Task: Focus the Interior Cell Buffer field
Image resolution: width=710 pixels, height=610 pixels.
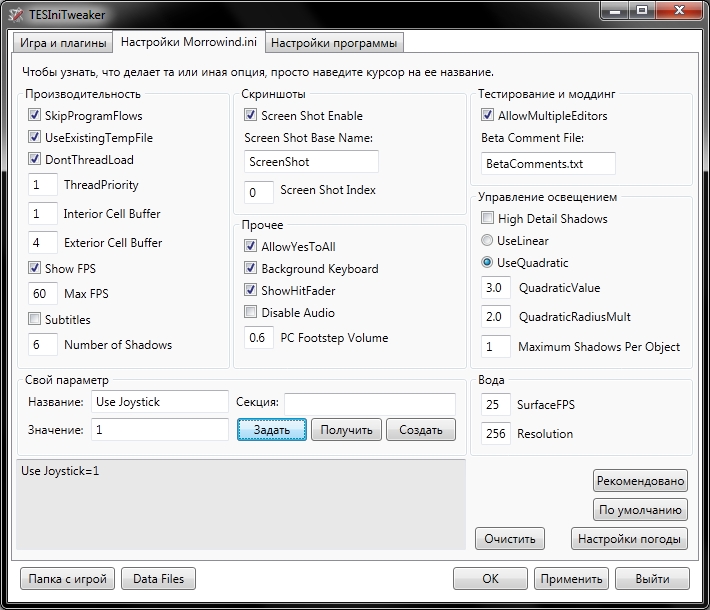Action: coord(43,214)
